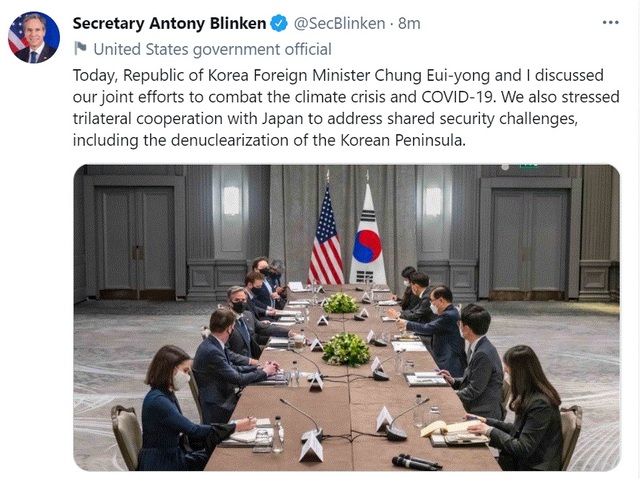
Task: Click the 8m timestamp of the tweet
Action: pos(410,24)
